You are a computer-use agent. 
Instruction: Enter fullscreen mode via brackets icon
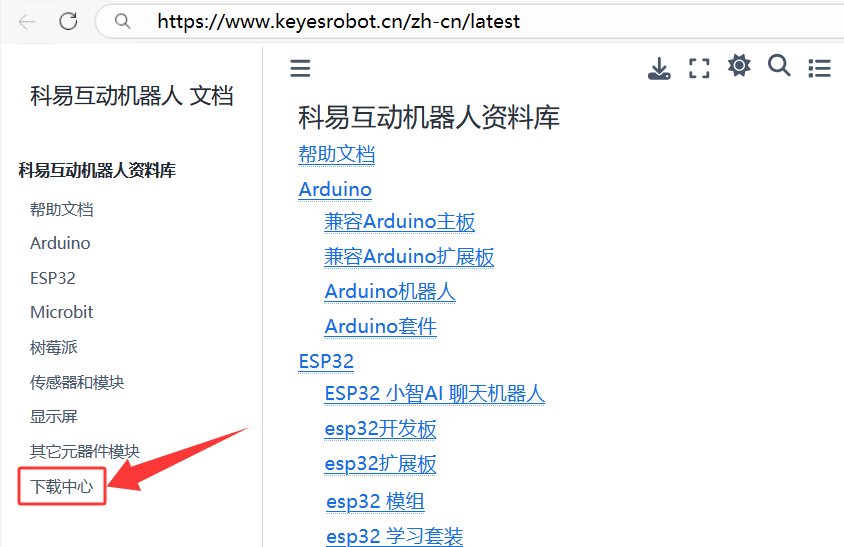tap(699, 68)
